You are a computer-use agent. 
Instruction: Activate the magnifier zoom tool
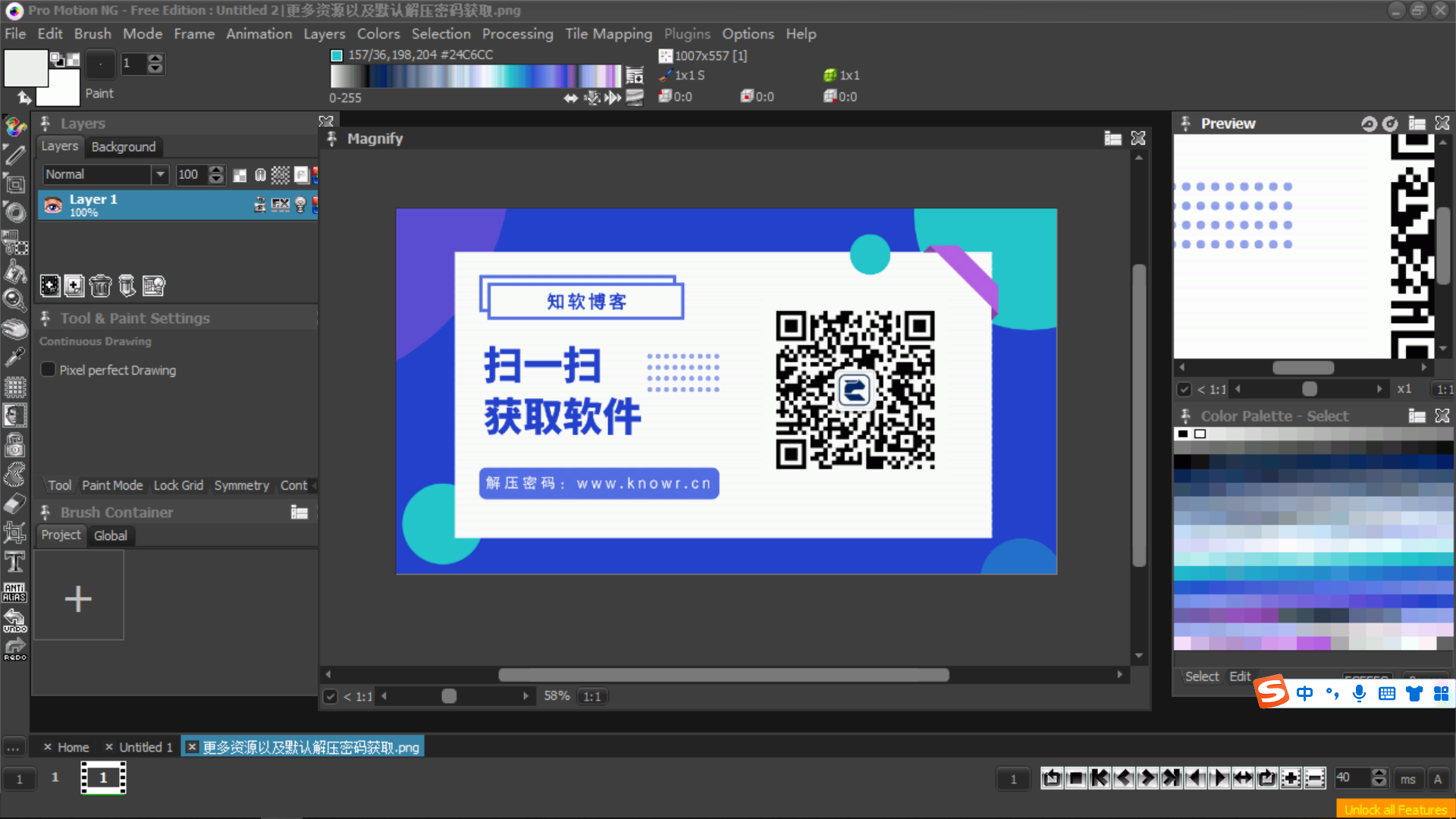pyautogui.click(x=14, y=300)
